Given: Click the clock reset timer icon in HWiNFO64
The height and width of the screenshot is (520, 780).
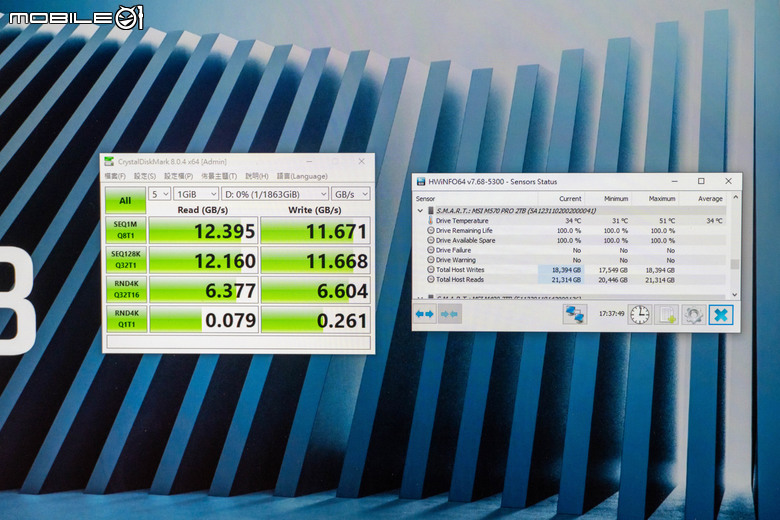Looking at the screenshot, I should [x=640, y=314].
